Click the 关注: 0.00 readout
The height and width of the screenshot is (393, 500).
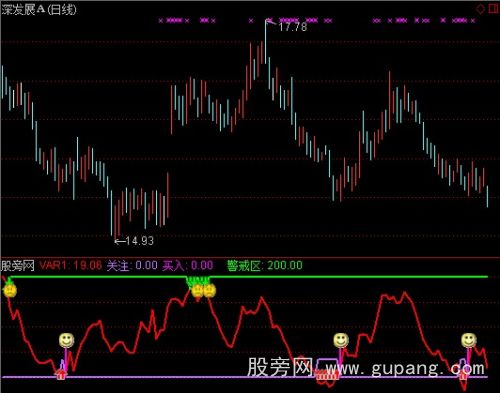pyautogui.click(x=132, y=265)
